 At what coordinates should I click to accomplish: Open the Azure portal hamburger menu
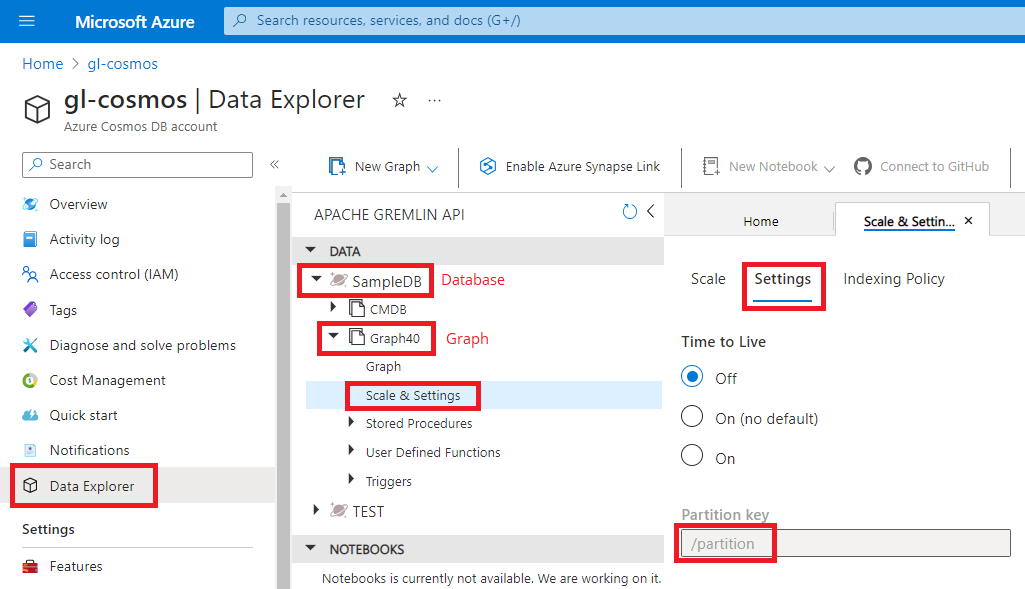27,21
